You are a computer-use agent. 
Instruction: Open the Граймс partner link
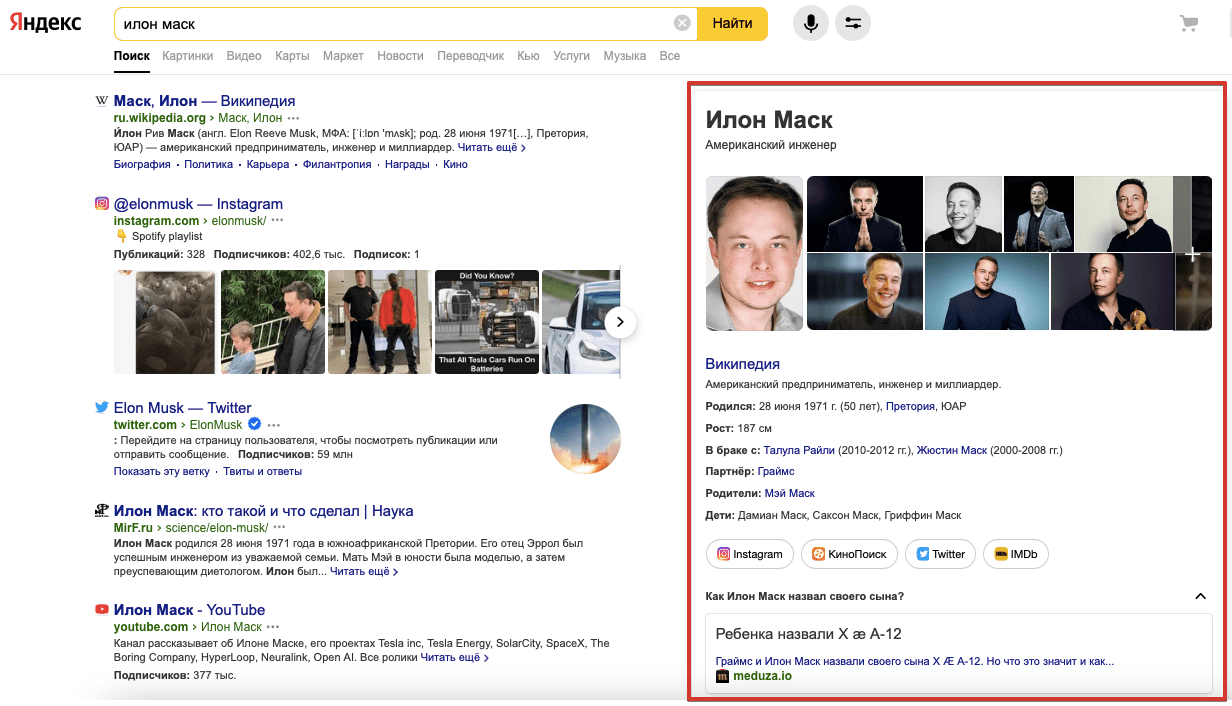[x=776, y=472]
